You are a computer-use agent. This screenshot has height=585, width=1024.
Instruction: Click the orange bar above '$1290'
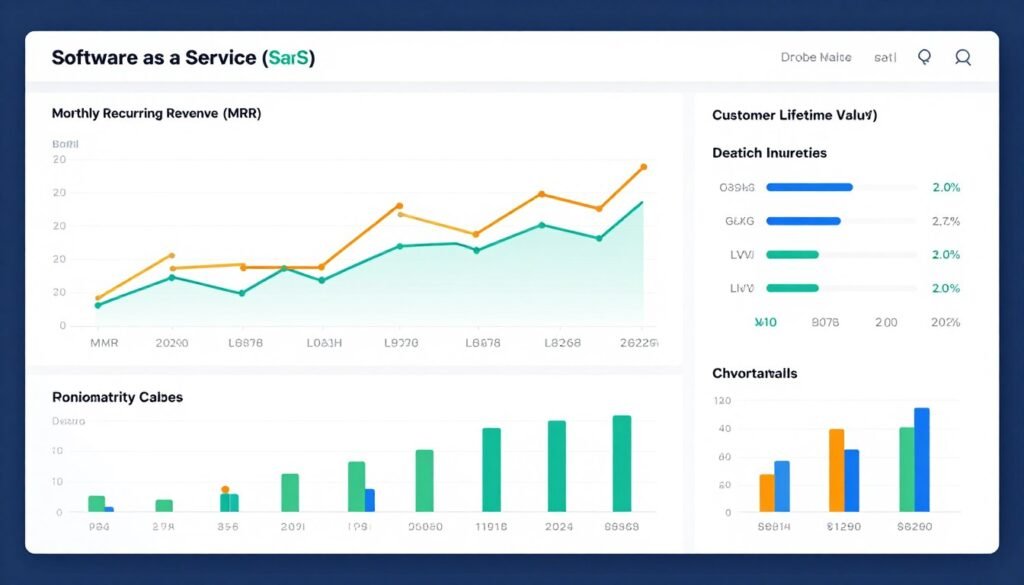click(837, 470)
